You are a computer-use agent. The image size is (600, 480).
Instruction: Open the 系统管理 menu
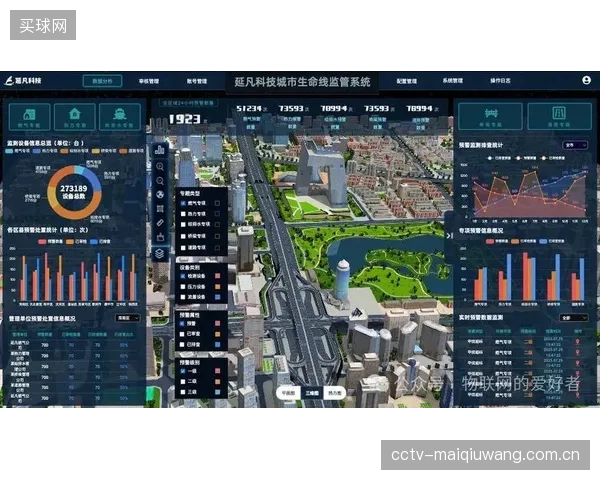[453, 81]
